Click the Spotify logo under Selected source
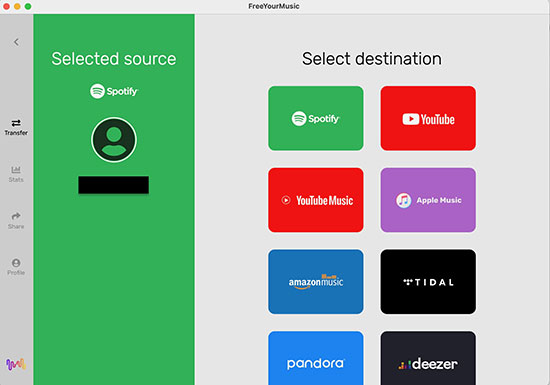Screen dimensions: 550x385 pos(114,91)
